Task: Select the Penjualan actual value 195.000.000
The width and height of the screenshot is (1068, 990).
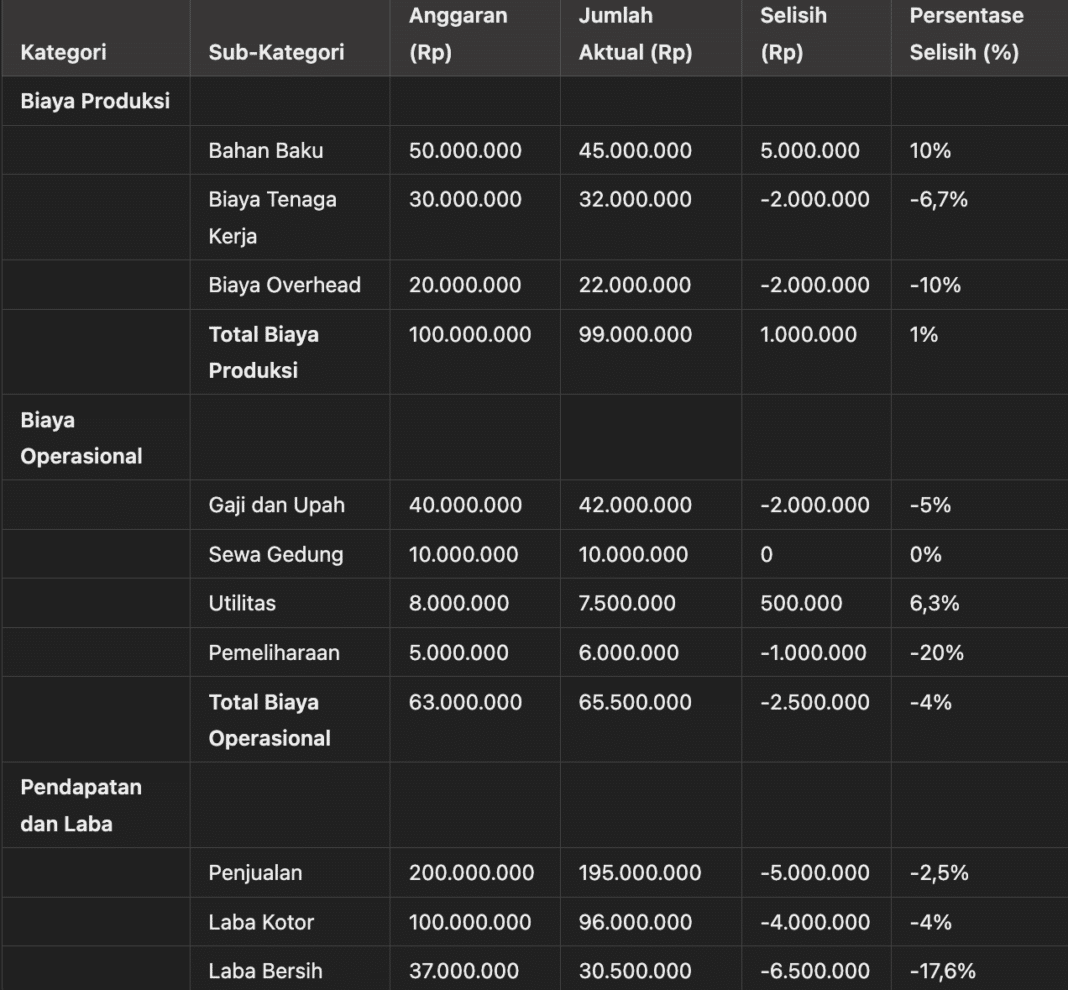Action: coord(631,873)
